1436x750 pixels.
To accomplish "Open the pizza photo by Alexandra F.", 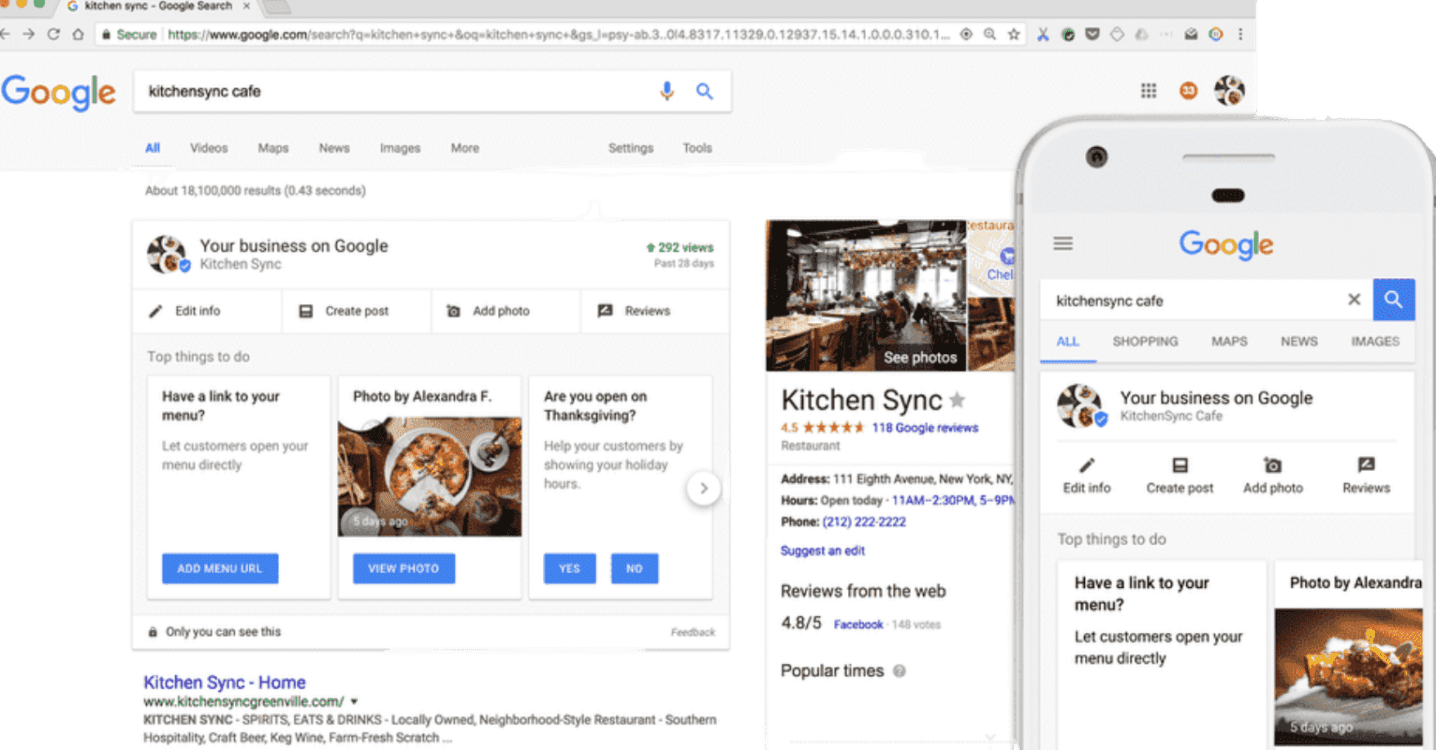I will [x=429, y=476].
